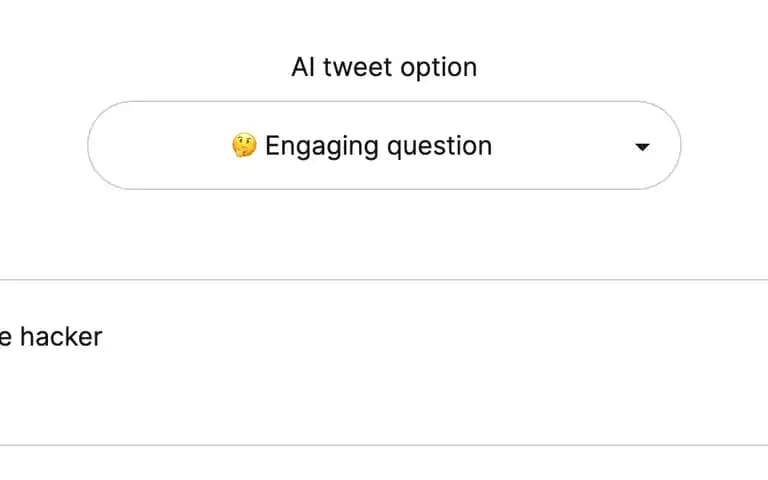Click the black caret arrow icon
This screenshot has width=768, height=480.
642,146
